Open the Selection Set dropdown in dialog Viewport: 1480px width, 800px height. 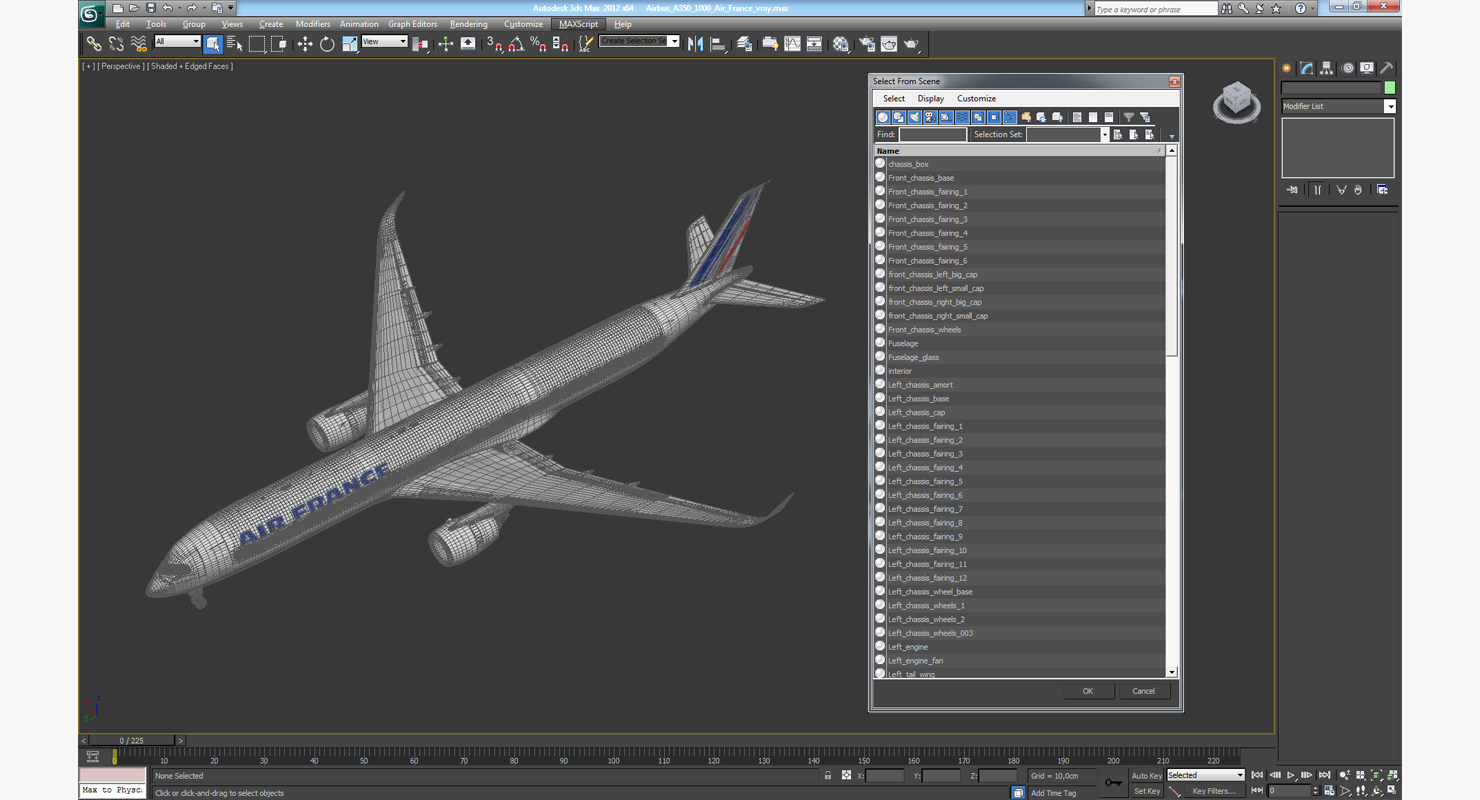pyautogui.click(x=1104, y=134)
